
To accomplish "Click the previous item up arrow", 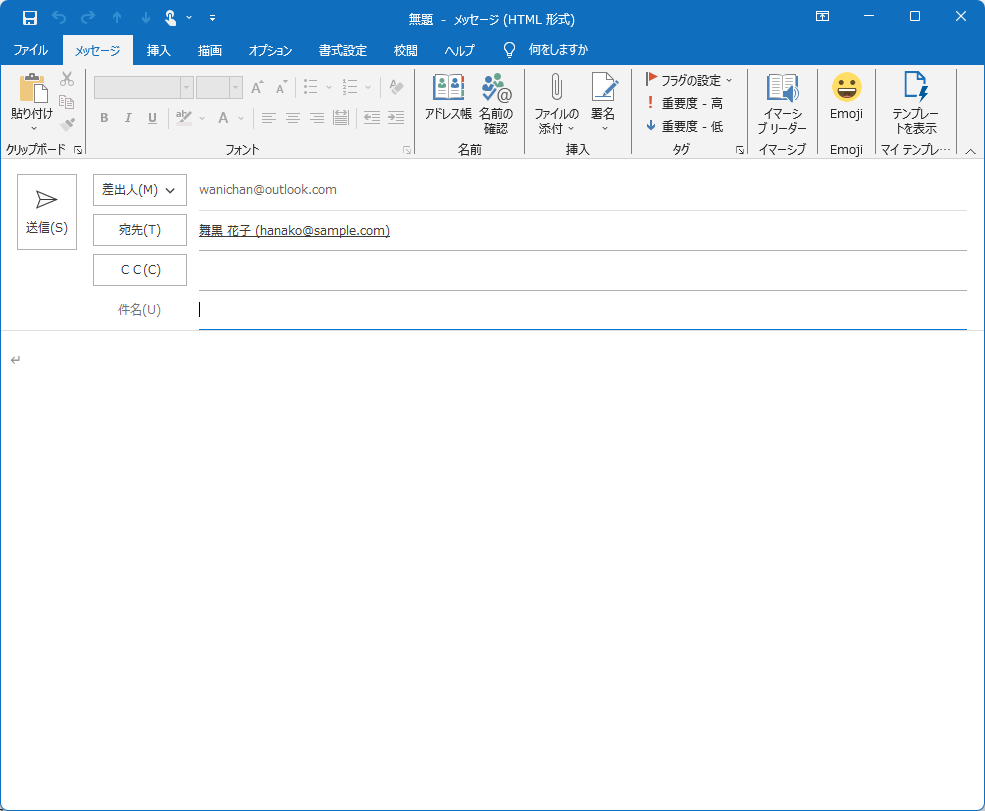I will click(117, 18).
